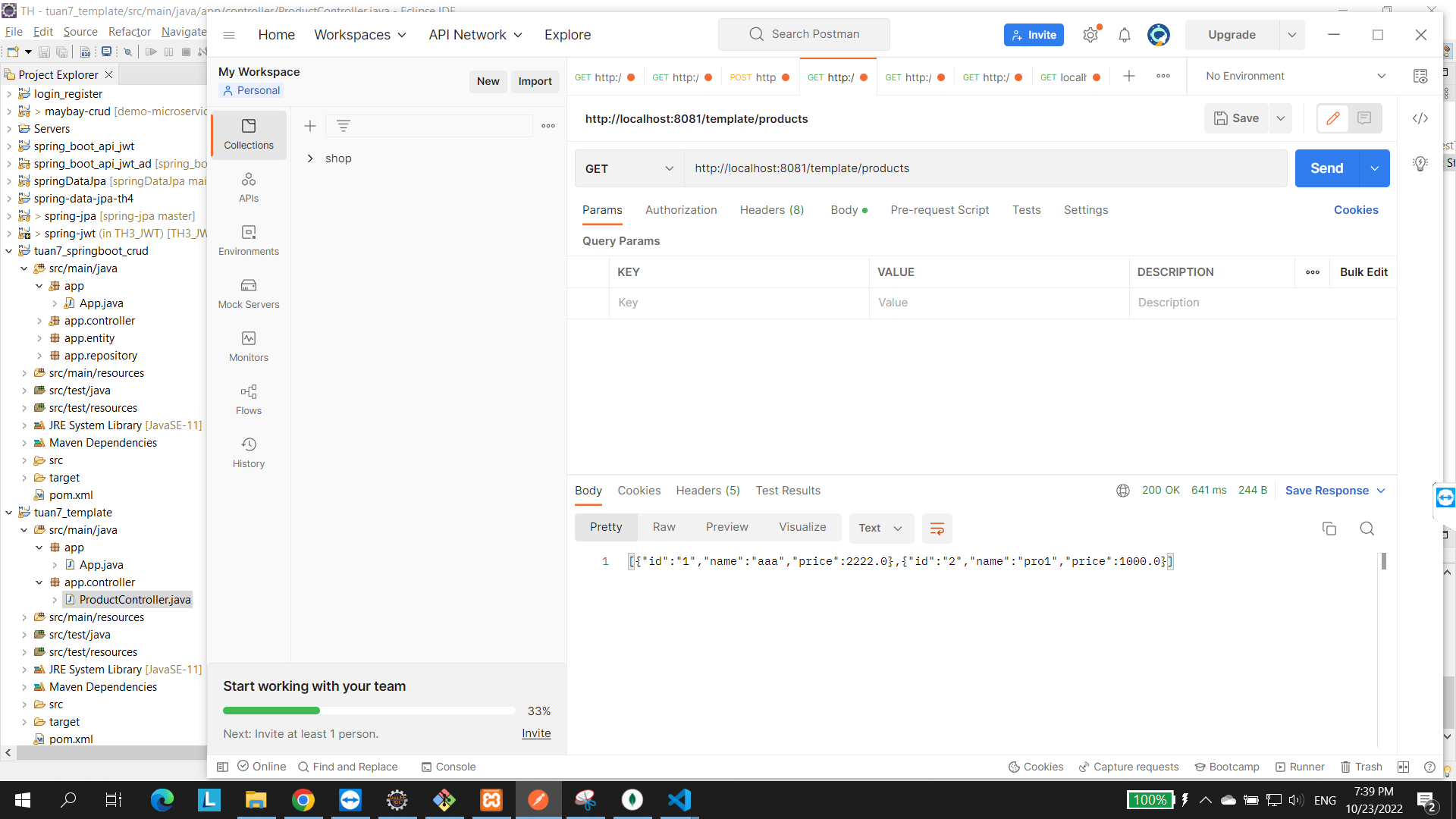Search within the response body
This screenshot has width=1456, height=819.
point(1367,529)
